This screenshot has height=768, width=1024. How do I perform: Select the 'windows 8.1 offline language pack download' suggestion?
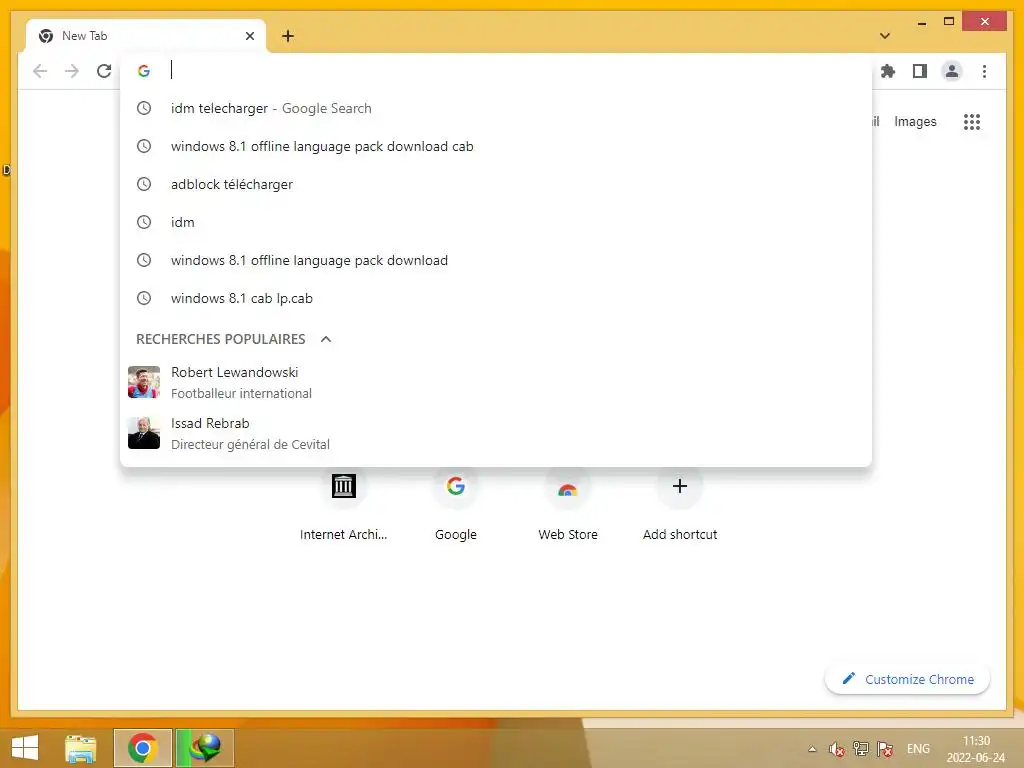pos(496,260)
